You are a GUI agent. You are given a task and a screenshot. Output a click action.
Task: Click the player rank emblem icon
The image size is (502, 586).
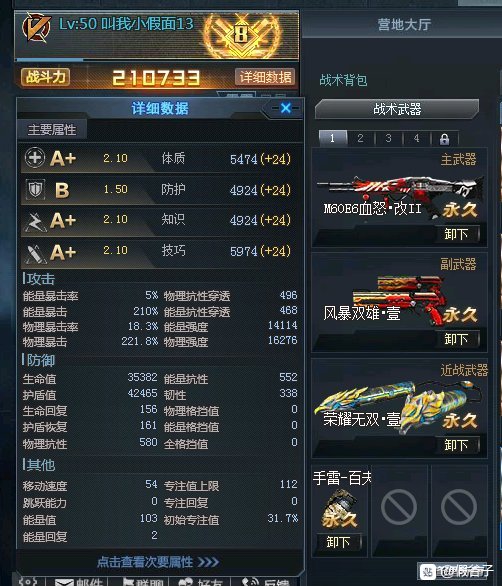click(36, 27)
